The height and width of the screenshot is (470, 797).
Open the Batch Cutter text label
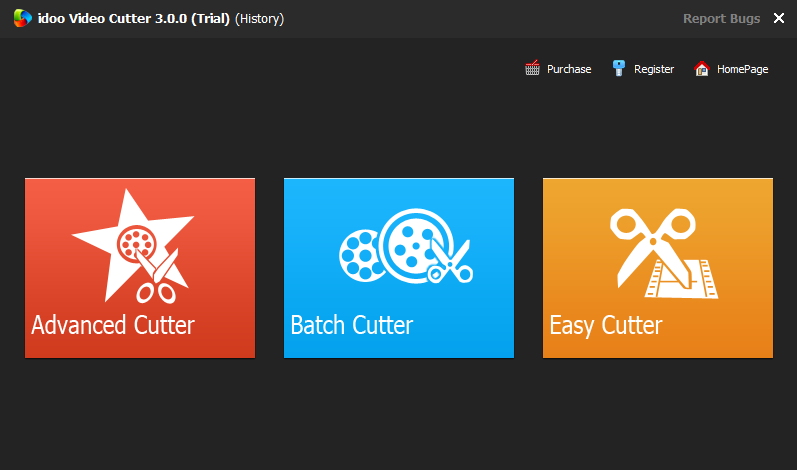click(x=352, y=325)
